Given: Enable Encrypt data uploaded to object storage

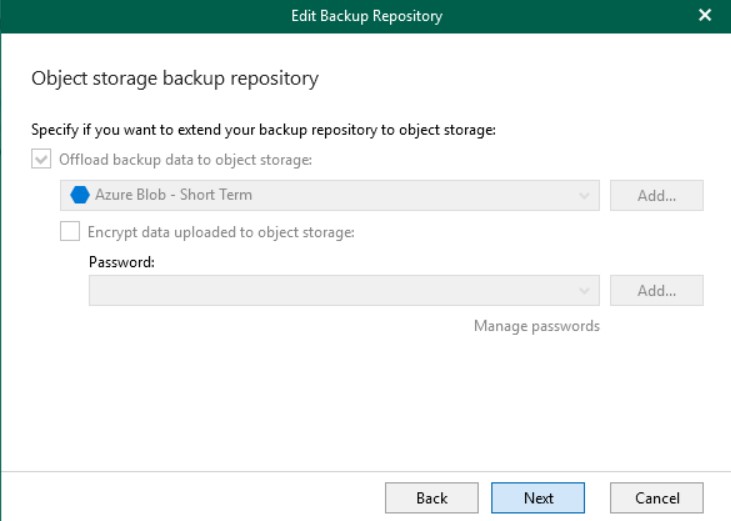Looking at the screenshot, I should click(70, 232).
